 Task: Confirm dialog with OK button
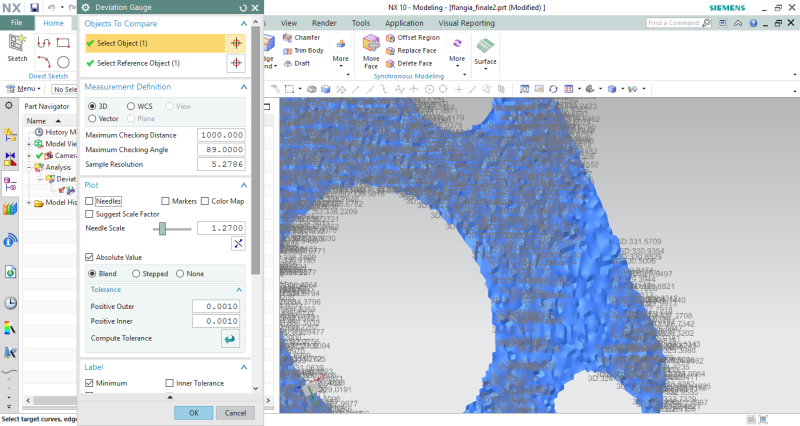click(x=193, y=413)
